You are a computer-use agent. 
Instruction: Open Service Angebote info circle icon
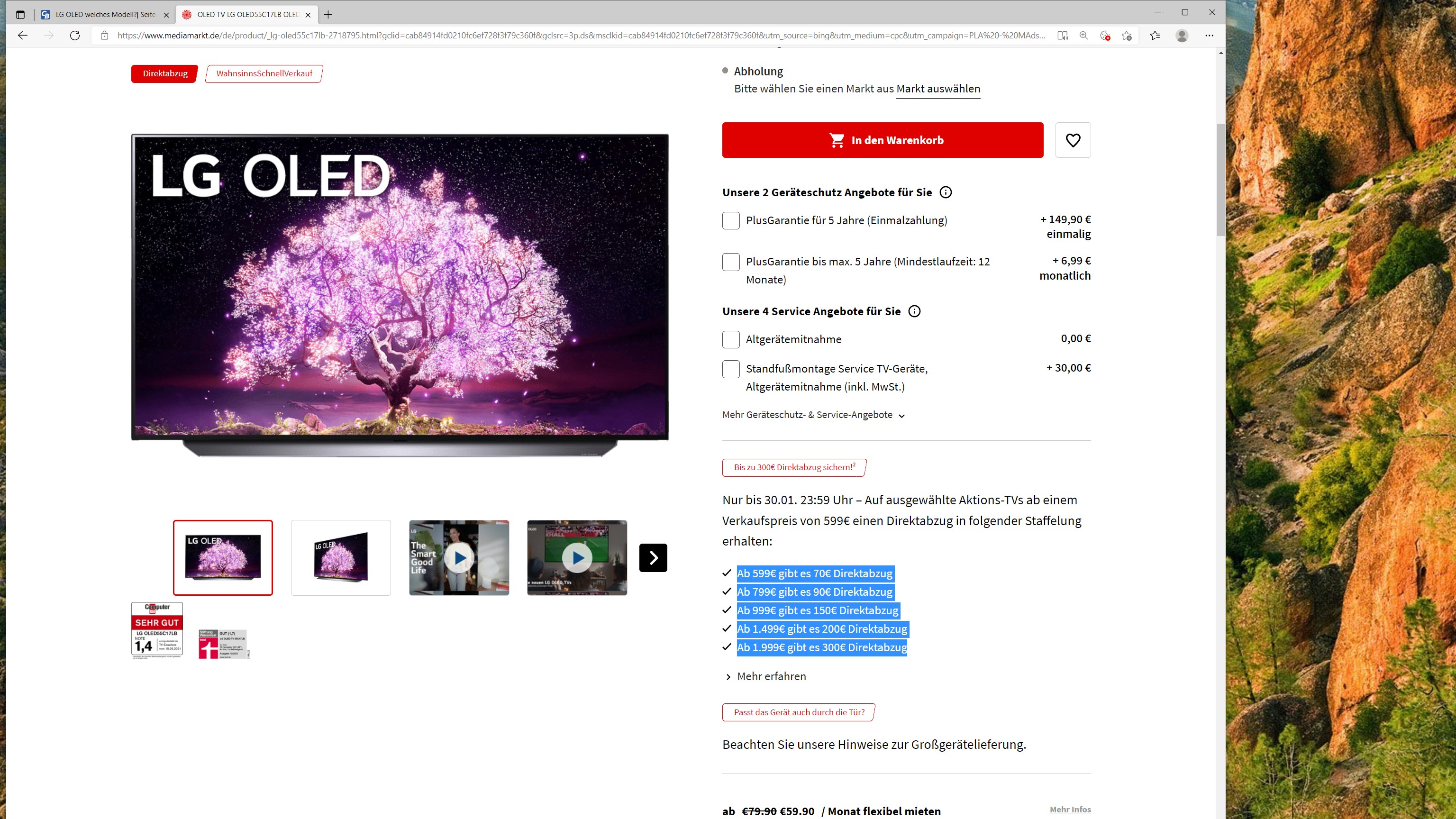(x=914, y=311)
